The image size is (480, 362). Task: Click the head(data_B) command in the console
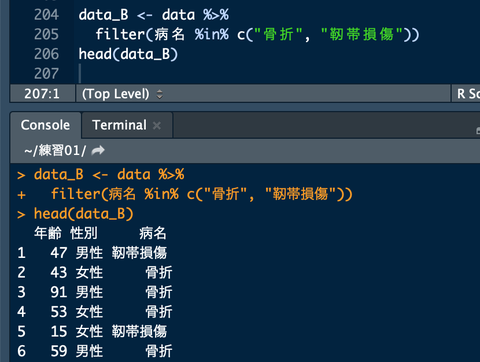[x=84, y=214]
